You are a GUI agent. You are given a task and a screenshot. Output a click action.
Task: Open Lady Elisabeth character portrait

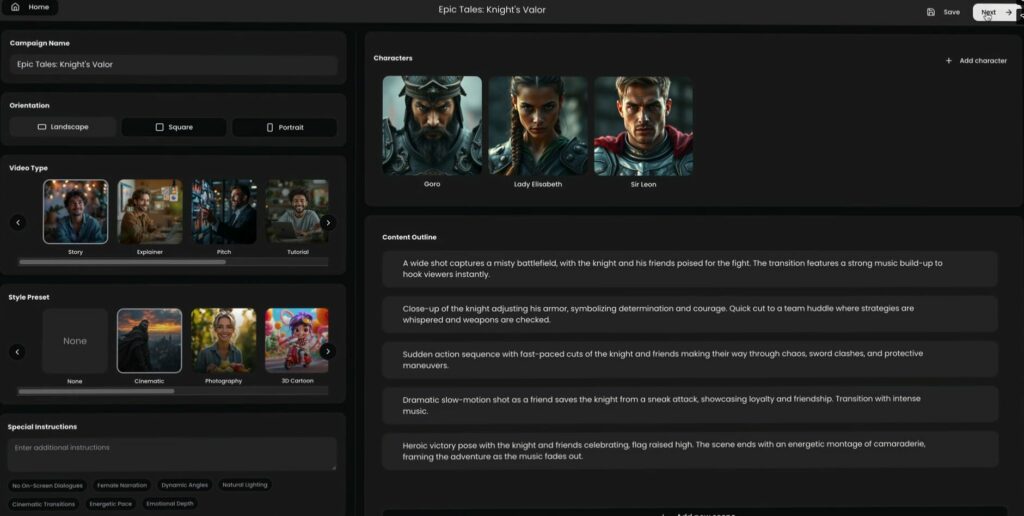(x=538, y=126)
